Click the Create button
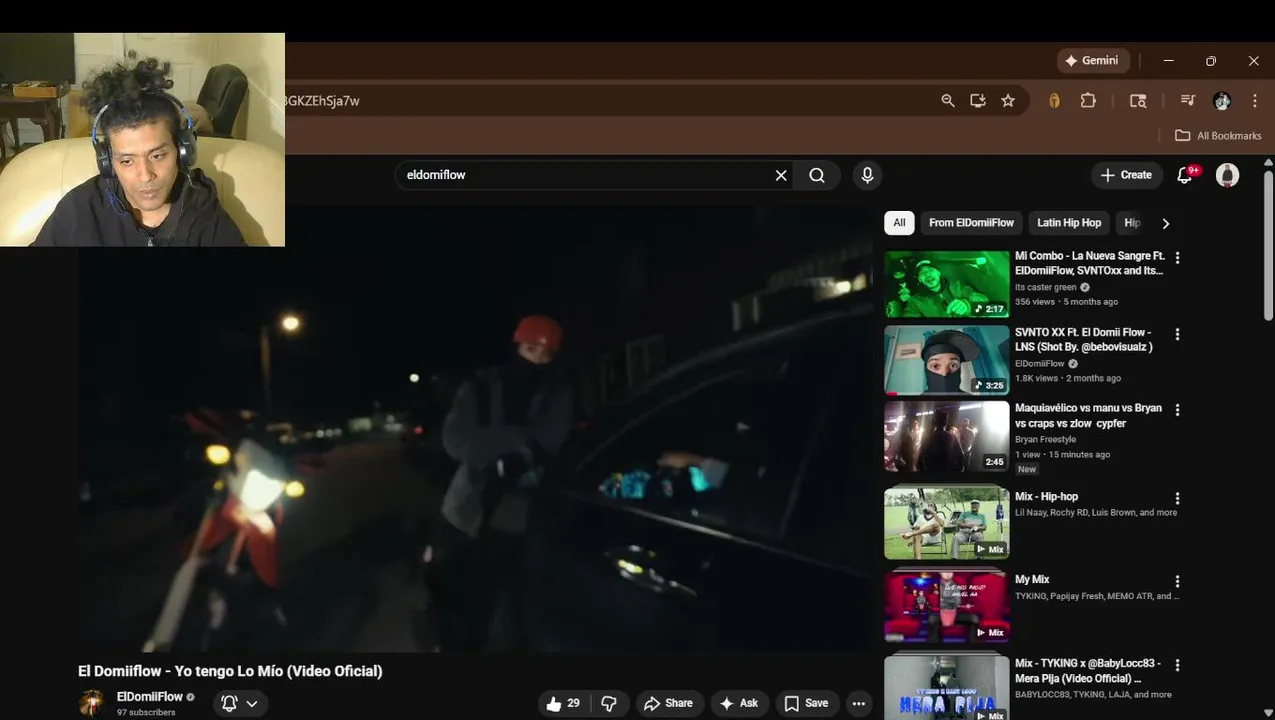 pyautogui.click(x=1127, y=175)
